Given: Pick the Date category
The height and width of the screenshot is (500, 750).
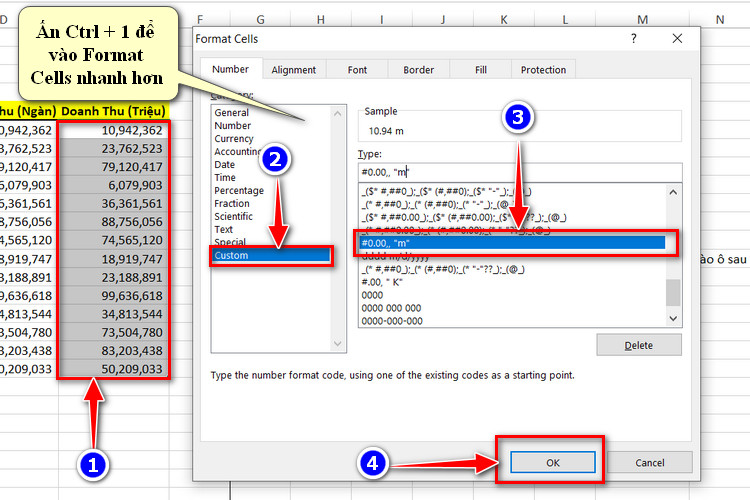Looking at the screenshot, I should (x=224, y=164).
